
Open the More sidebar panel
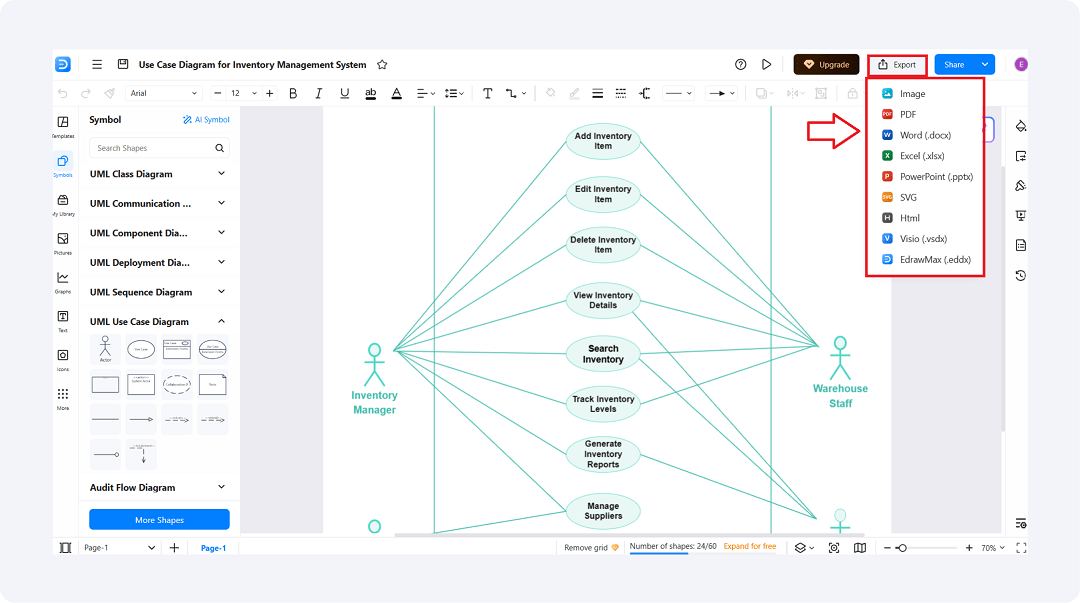coord(63,398)
